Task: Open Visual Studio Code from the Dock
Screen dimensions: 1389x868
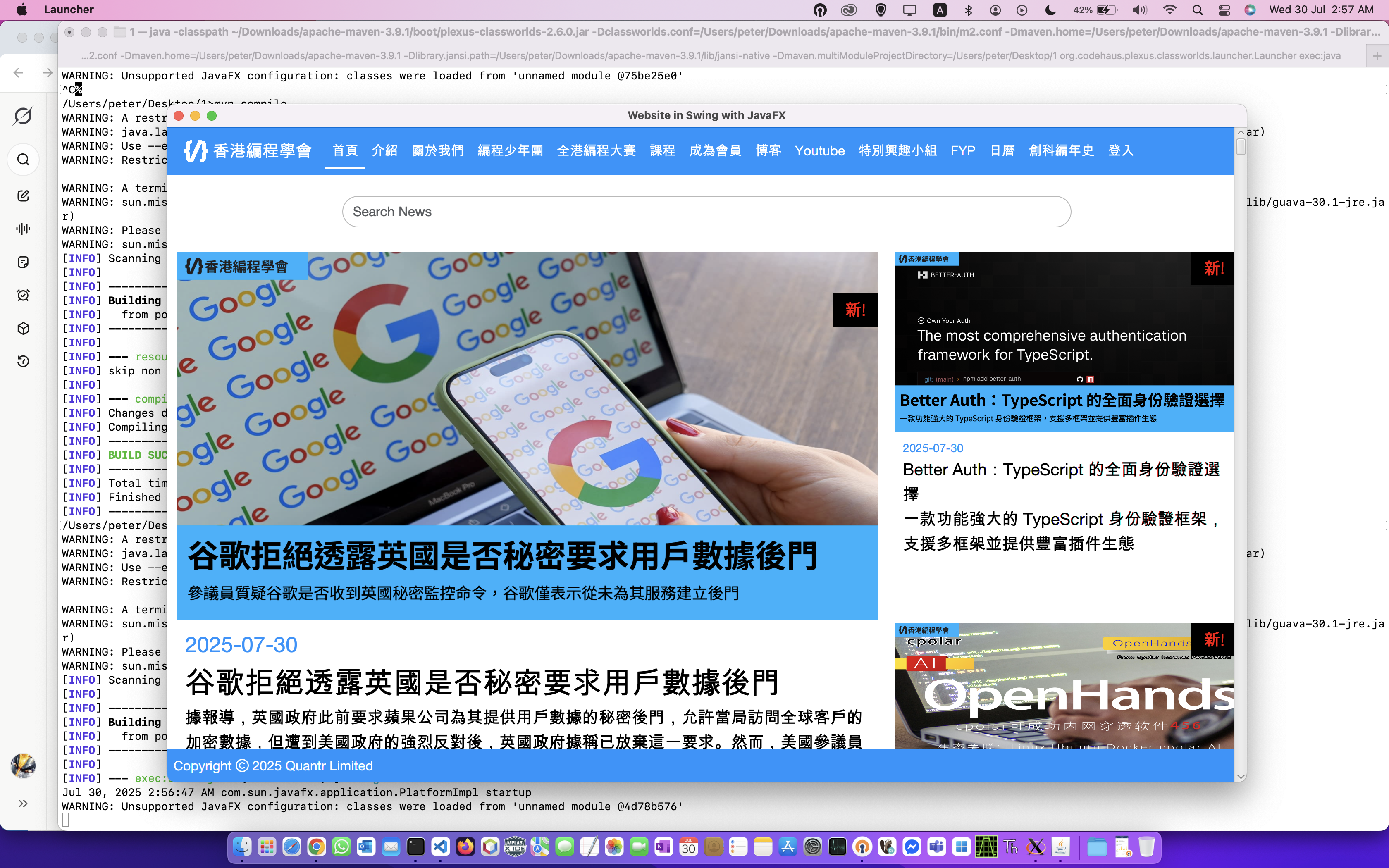Action: pyautogui.click(x=440, y=847)
